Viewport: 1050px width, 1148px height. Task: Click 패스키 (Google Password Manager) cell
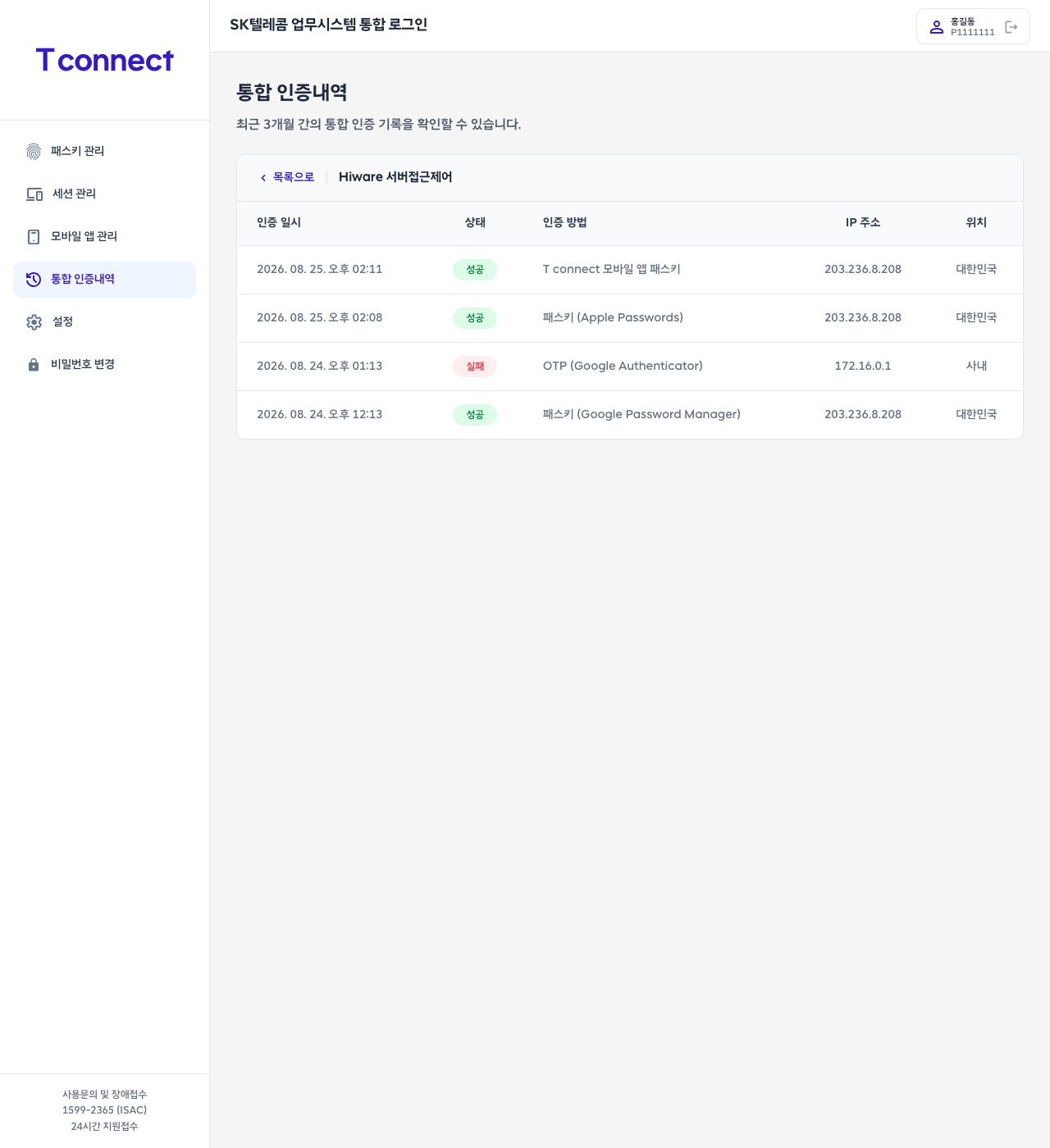point(641,415)
